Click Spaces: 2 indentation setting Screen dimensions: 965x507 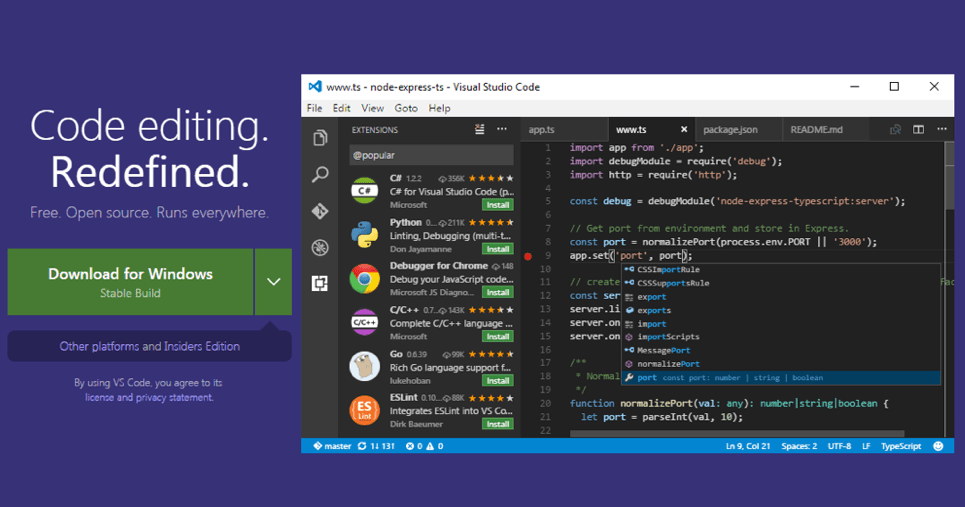coord(799,446)
